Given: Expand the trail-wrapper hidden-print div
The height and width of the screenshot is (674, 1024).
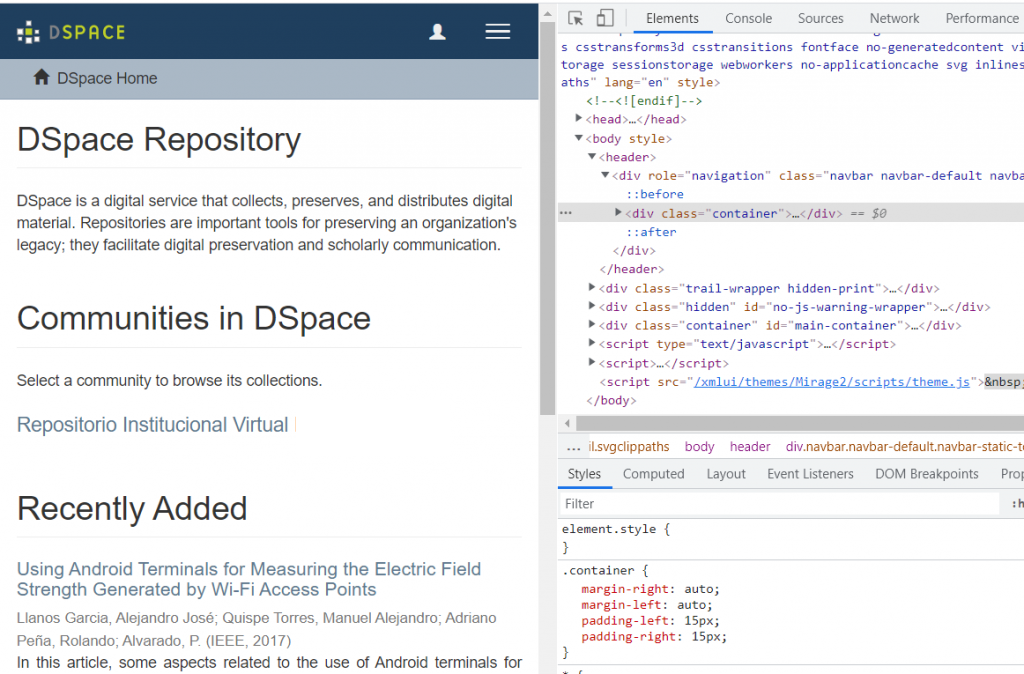Looking at the screenshot, I should click(592, 287).
